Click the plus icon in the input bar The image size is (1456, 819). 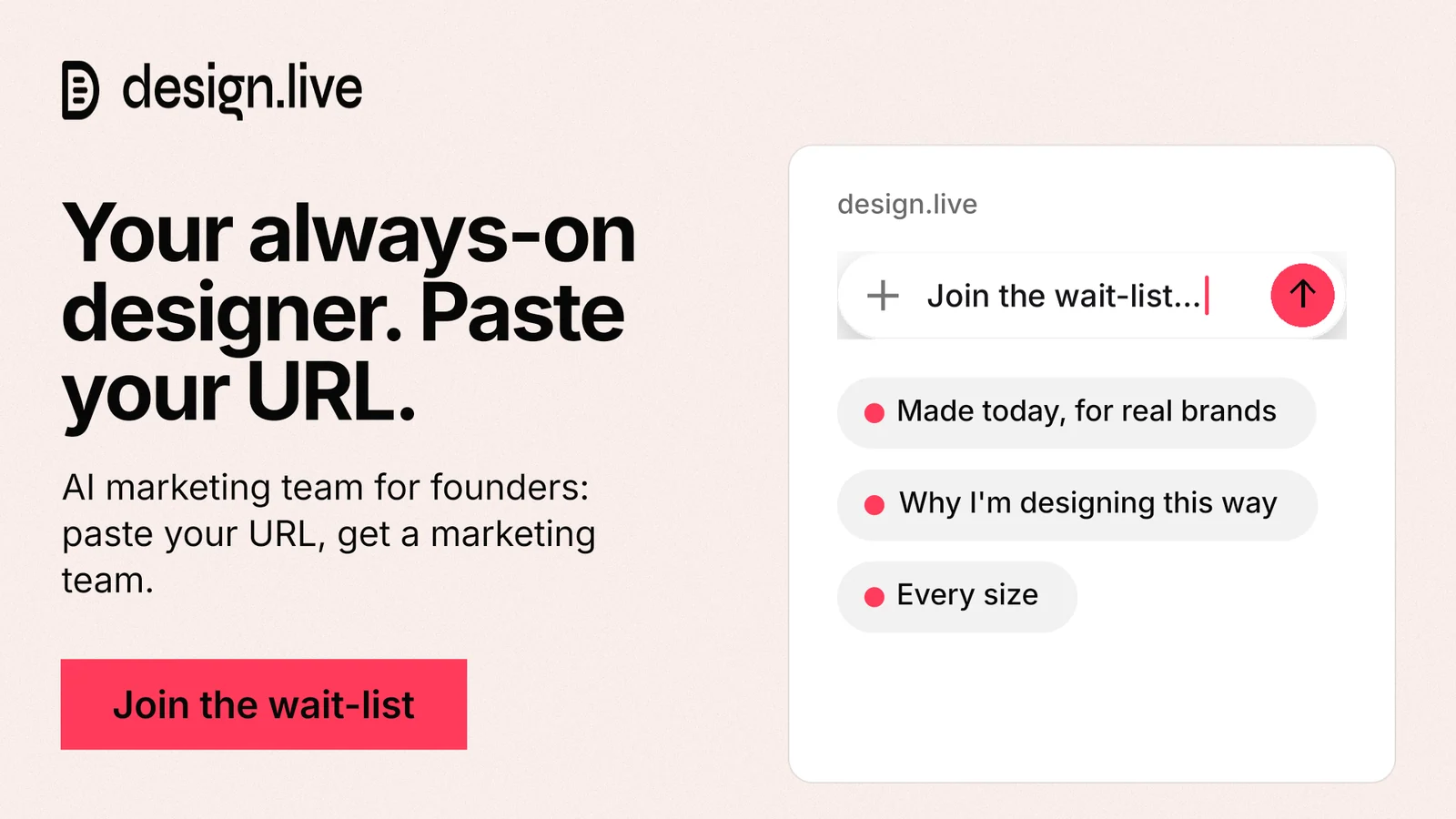point(883,296)
